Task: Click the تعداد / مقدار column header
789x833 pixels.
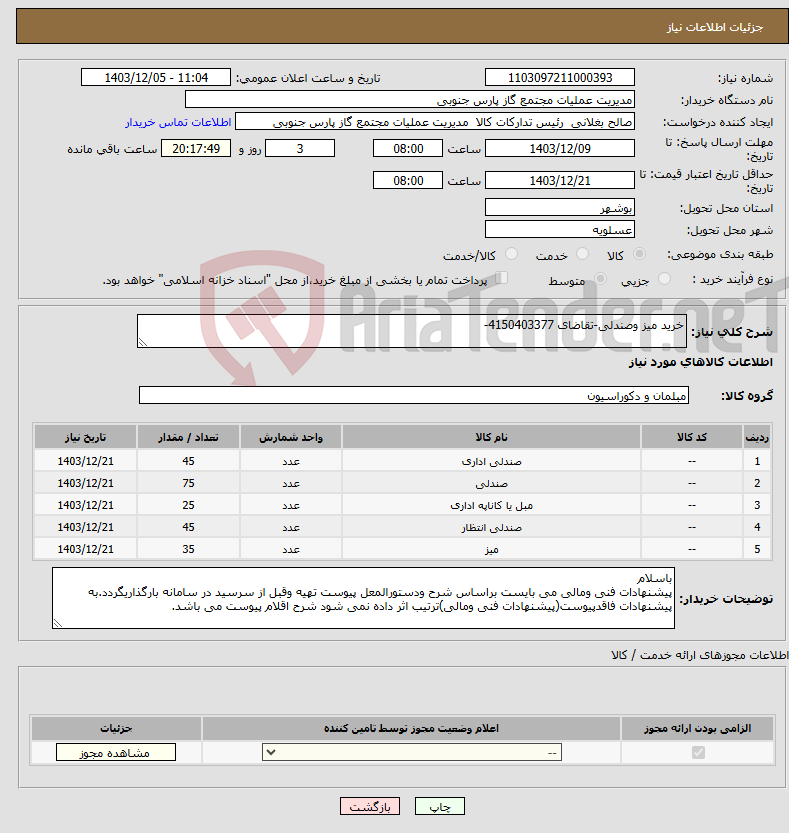Action: pyautogui.click(x=188, y=437)
